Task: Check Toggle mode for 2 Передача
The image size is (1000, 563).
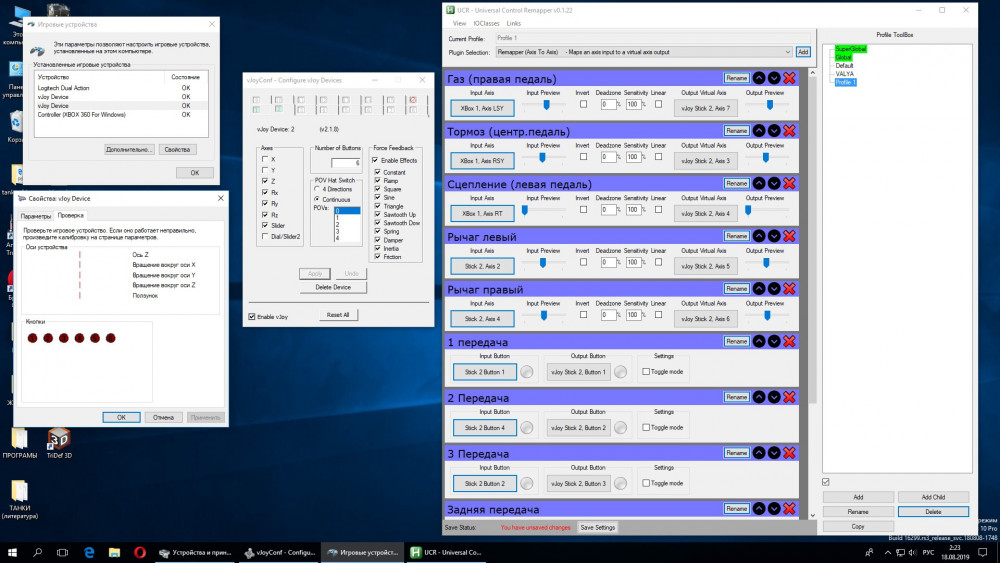Action: tap(646, 427)
